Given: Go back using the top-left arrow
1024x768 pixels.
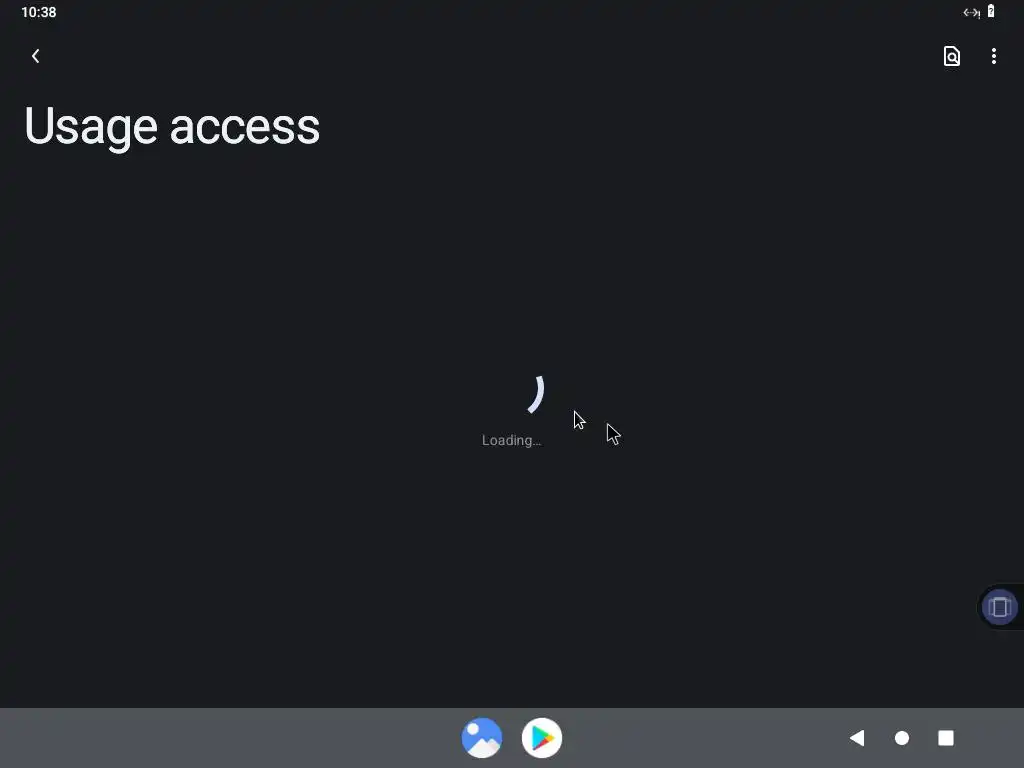Looking at the screenshot, I should point(36,56).
